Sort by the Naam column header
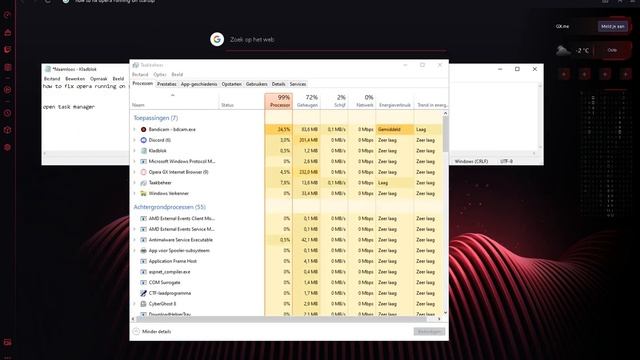 (174, 101)
